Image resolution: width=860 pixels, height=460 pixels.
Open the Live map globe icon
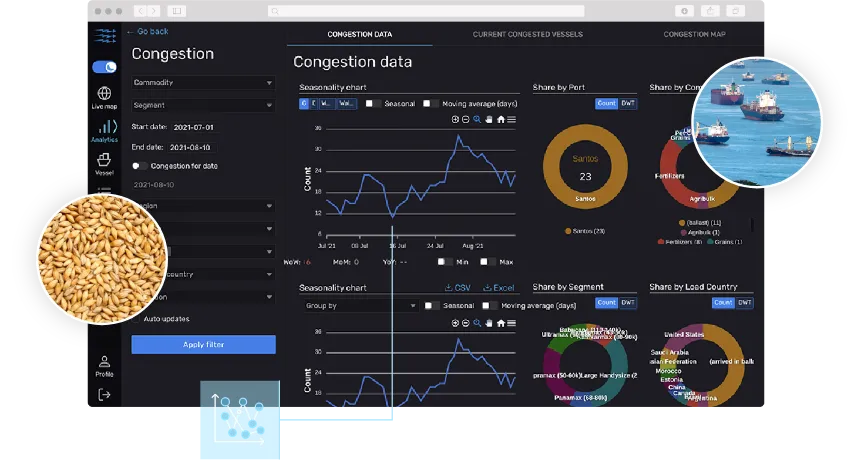[104, 94]
